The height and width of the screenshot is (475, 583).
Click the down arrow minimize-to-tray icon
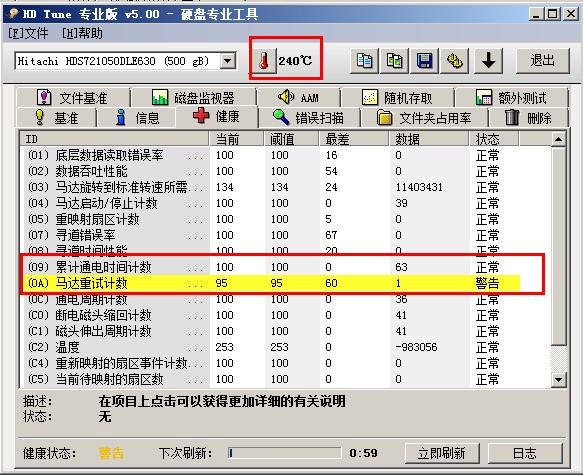[x=489, y=61]
